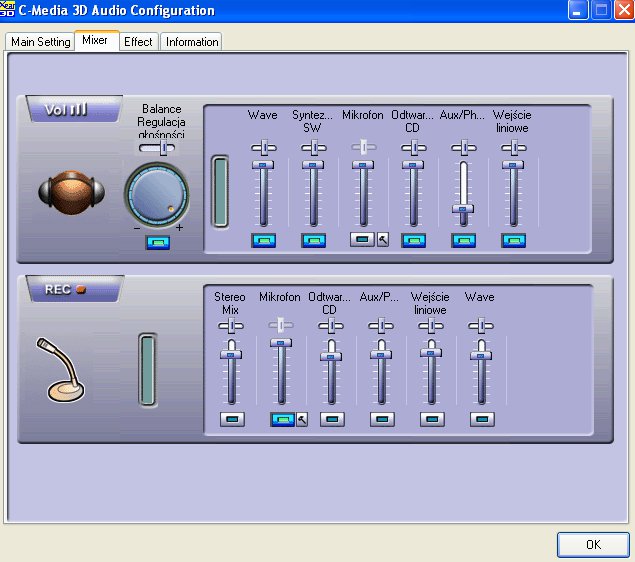
Task: Click recording Wave balance slider
Action: click(x=481, y=326)
